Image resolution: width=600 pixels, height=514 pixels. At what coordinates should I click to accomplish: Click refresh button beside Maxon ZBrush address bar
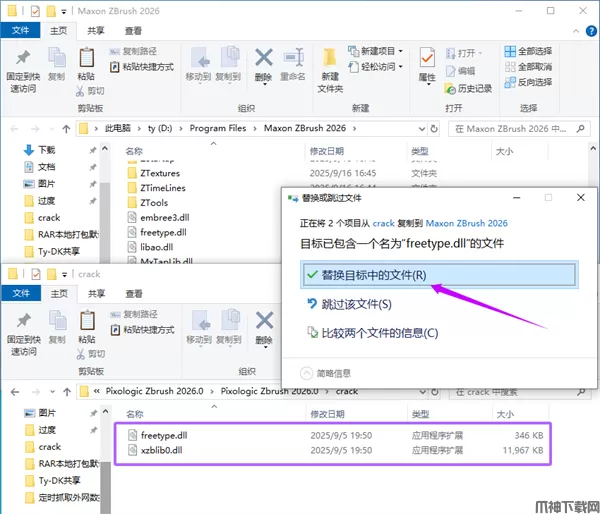click(434, 129)
